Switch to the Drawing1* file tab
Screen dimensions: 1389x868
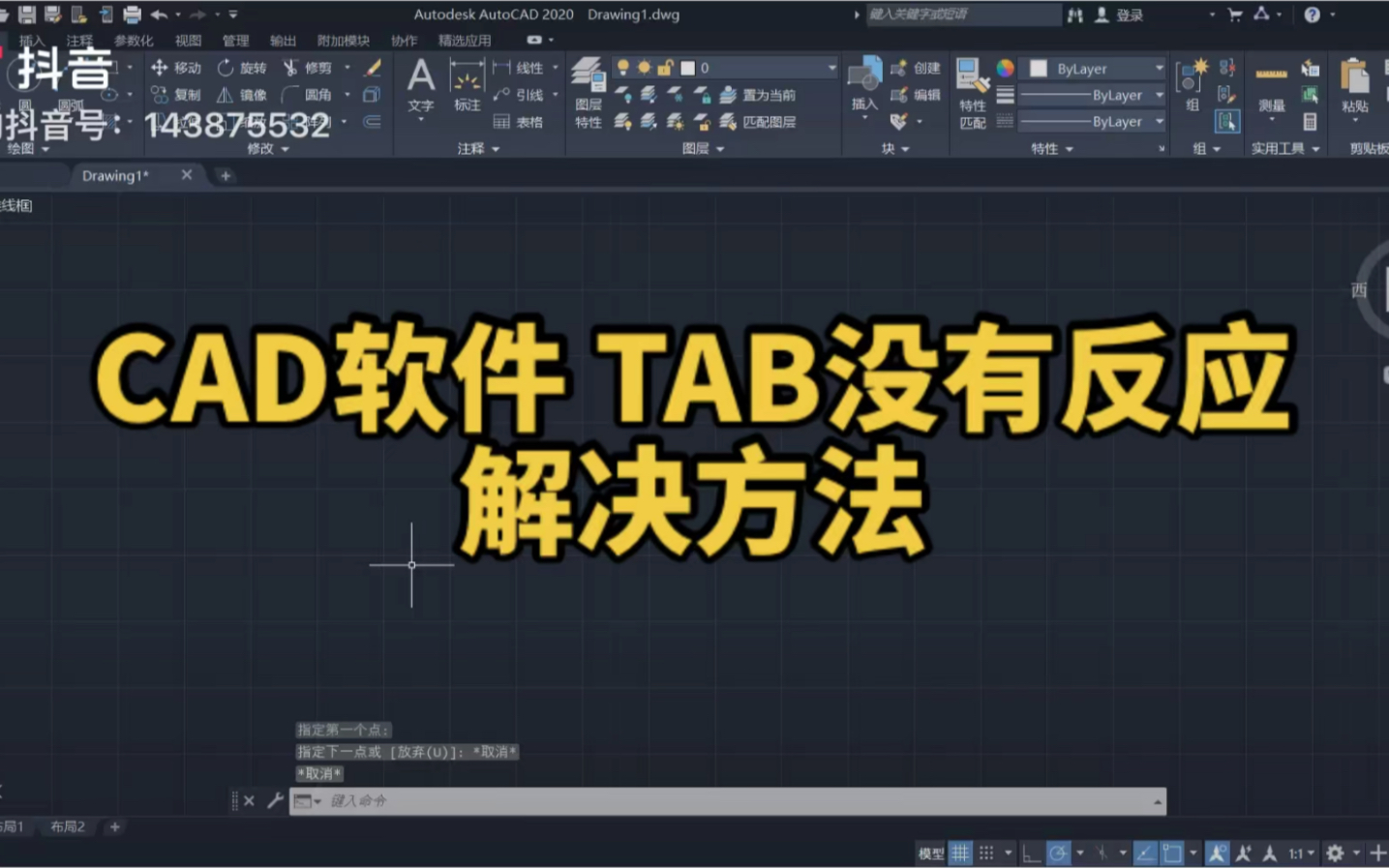click(x=115, y=175)
